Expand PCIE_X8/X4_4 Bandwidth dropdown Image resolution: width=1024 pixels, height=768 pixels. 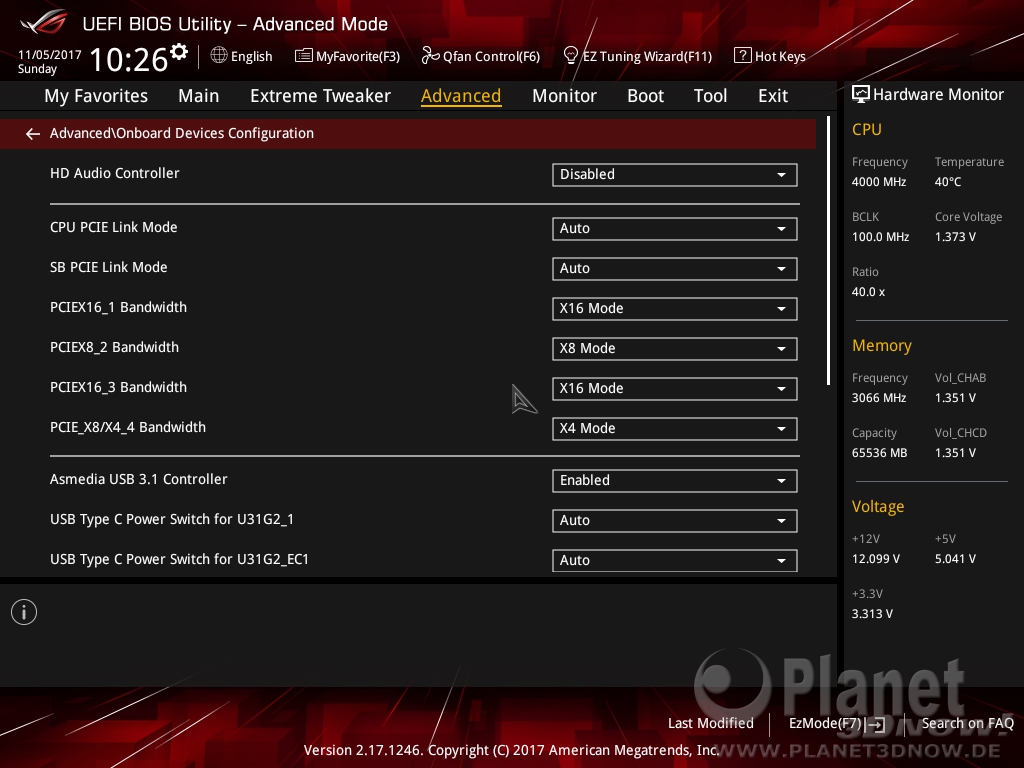click(x=674, y=428)
